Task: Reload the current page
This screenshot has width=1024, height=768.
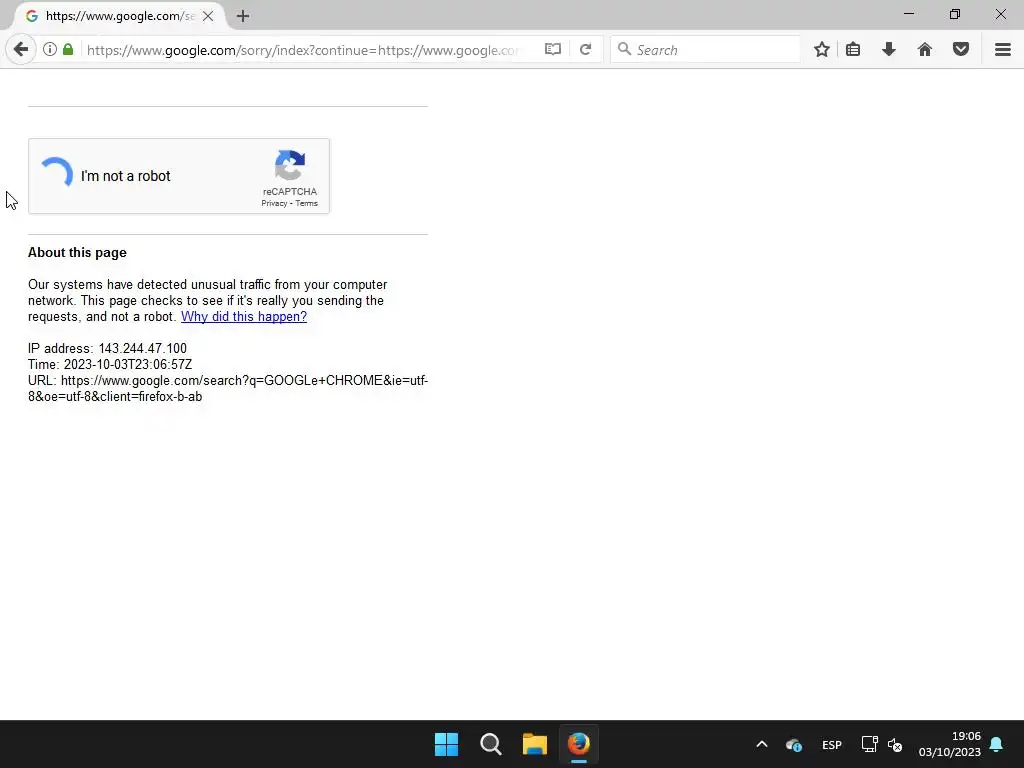Action: (x=586, y=50)
